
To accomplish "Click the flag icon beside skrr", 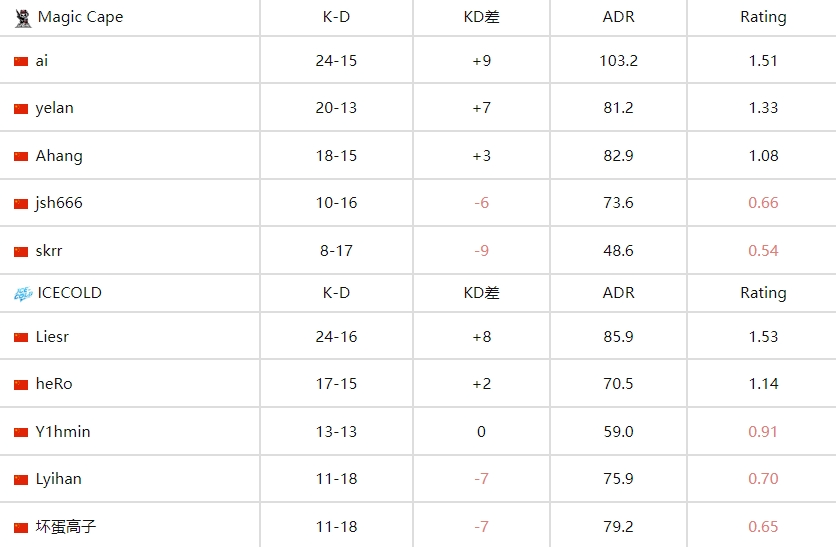I will pos(21,251).
